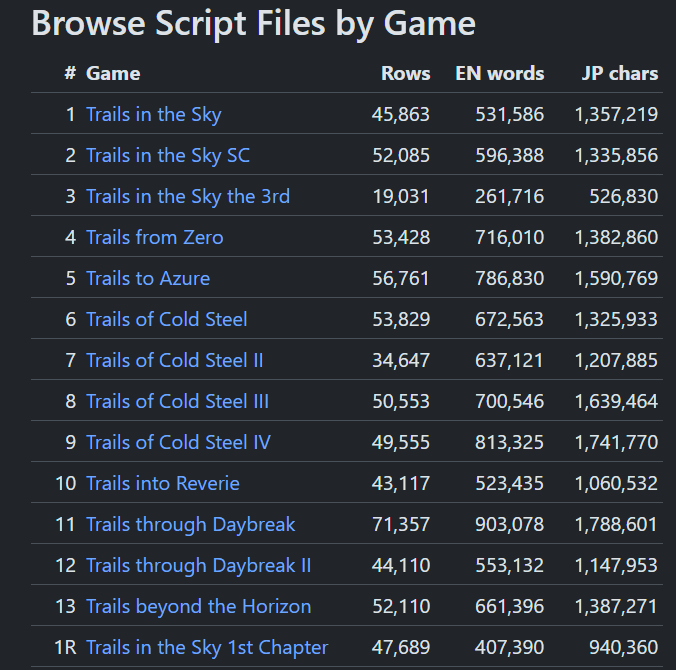
Task: Select the EN words value 903,078
Action: [510, 525]
